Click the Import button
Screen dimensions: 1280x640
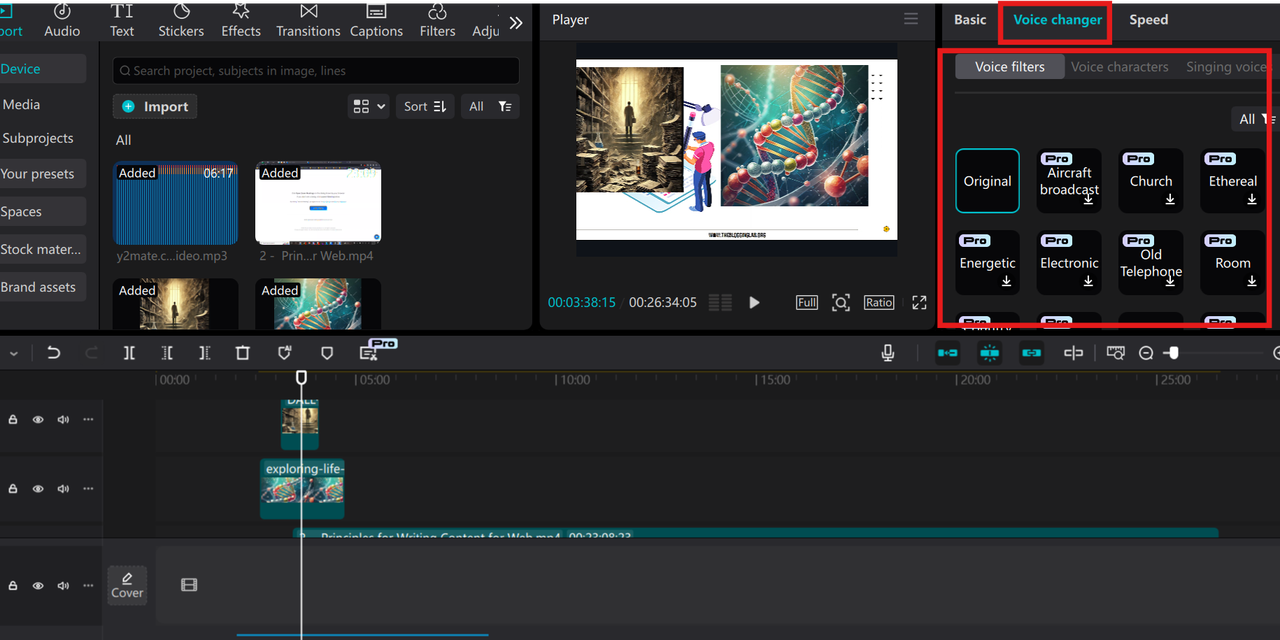(155, 107)
